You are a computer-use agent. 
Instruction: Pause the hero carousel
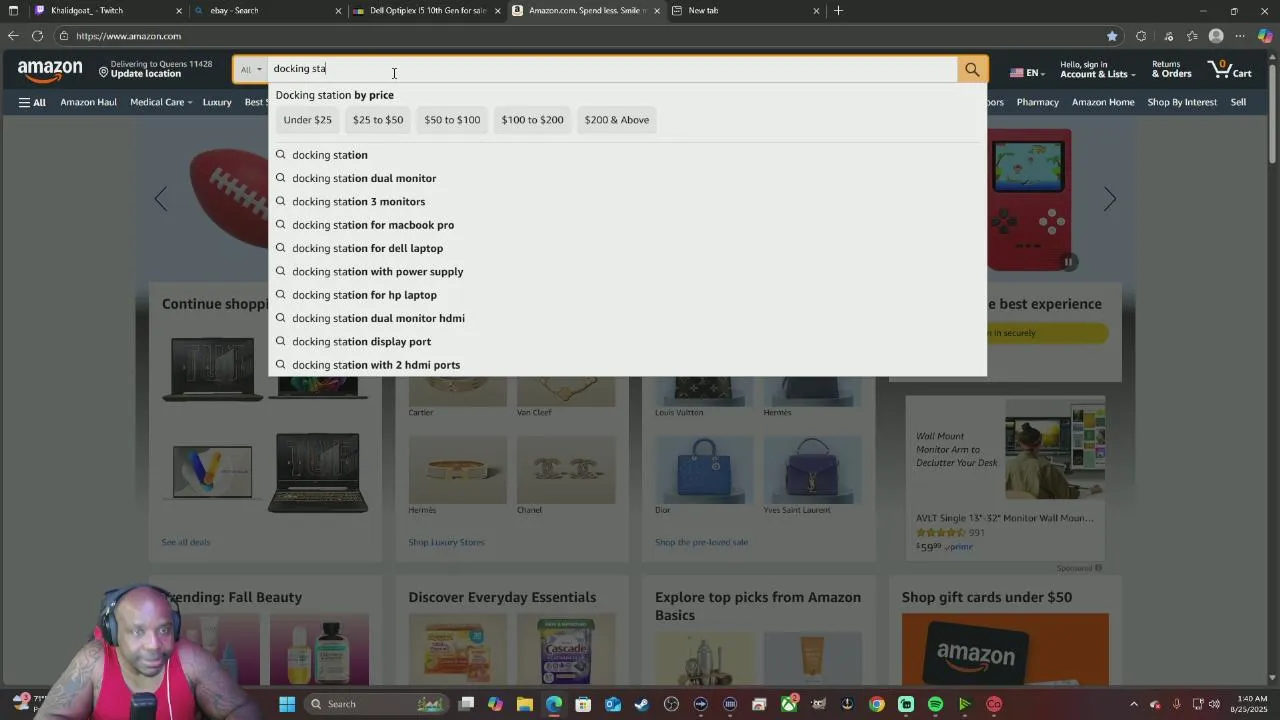[1068, 262]
